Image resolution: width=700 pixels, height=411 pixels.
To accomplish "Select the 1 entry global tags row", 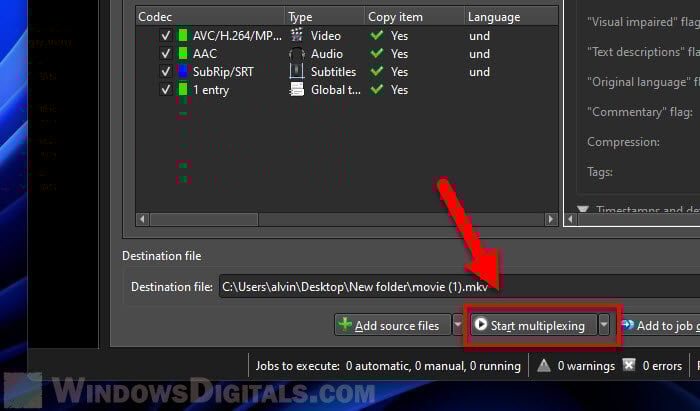I will [x=211, y=90].
